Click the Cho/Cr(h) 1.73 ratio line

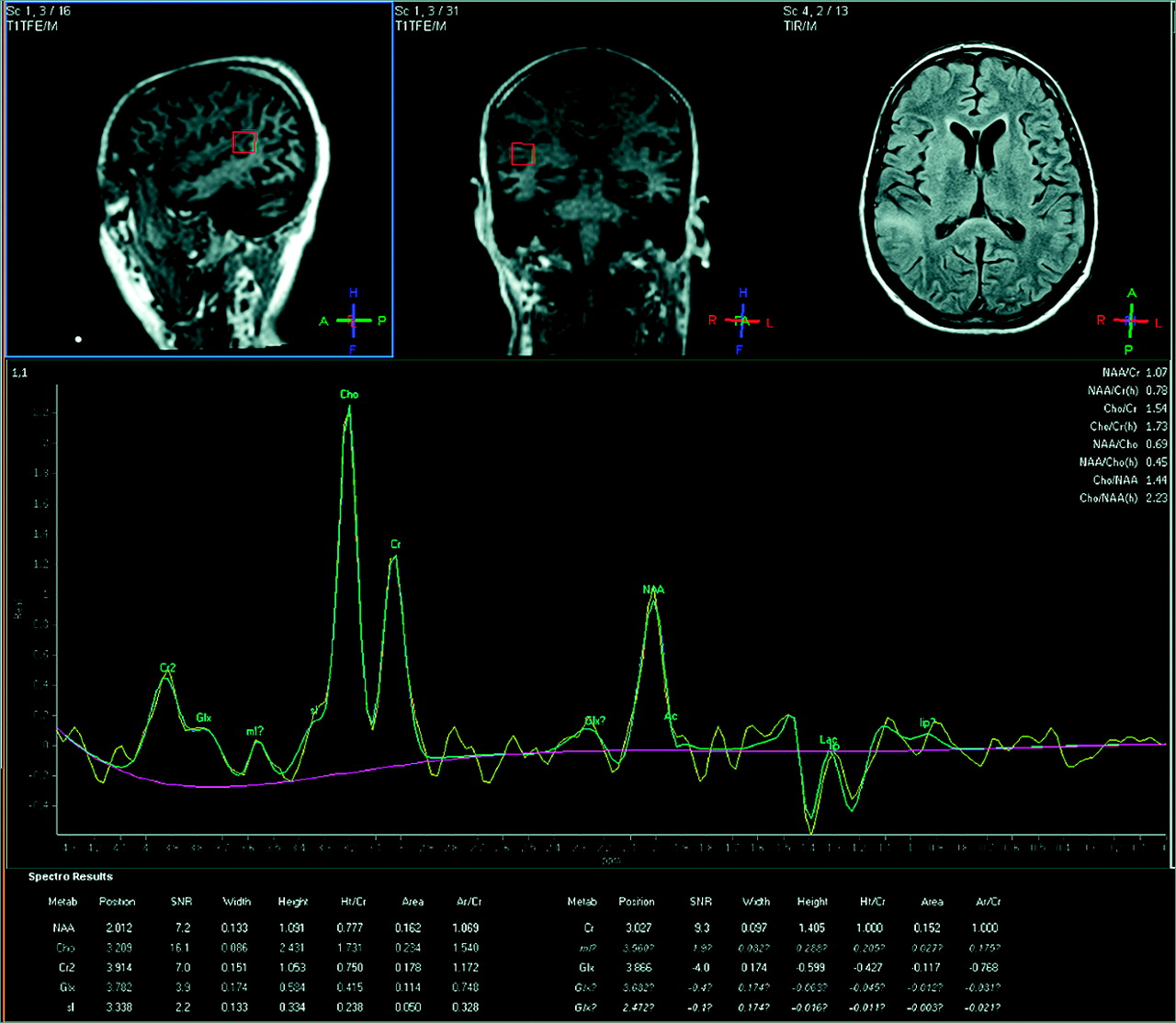[1129, 426]
